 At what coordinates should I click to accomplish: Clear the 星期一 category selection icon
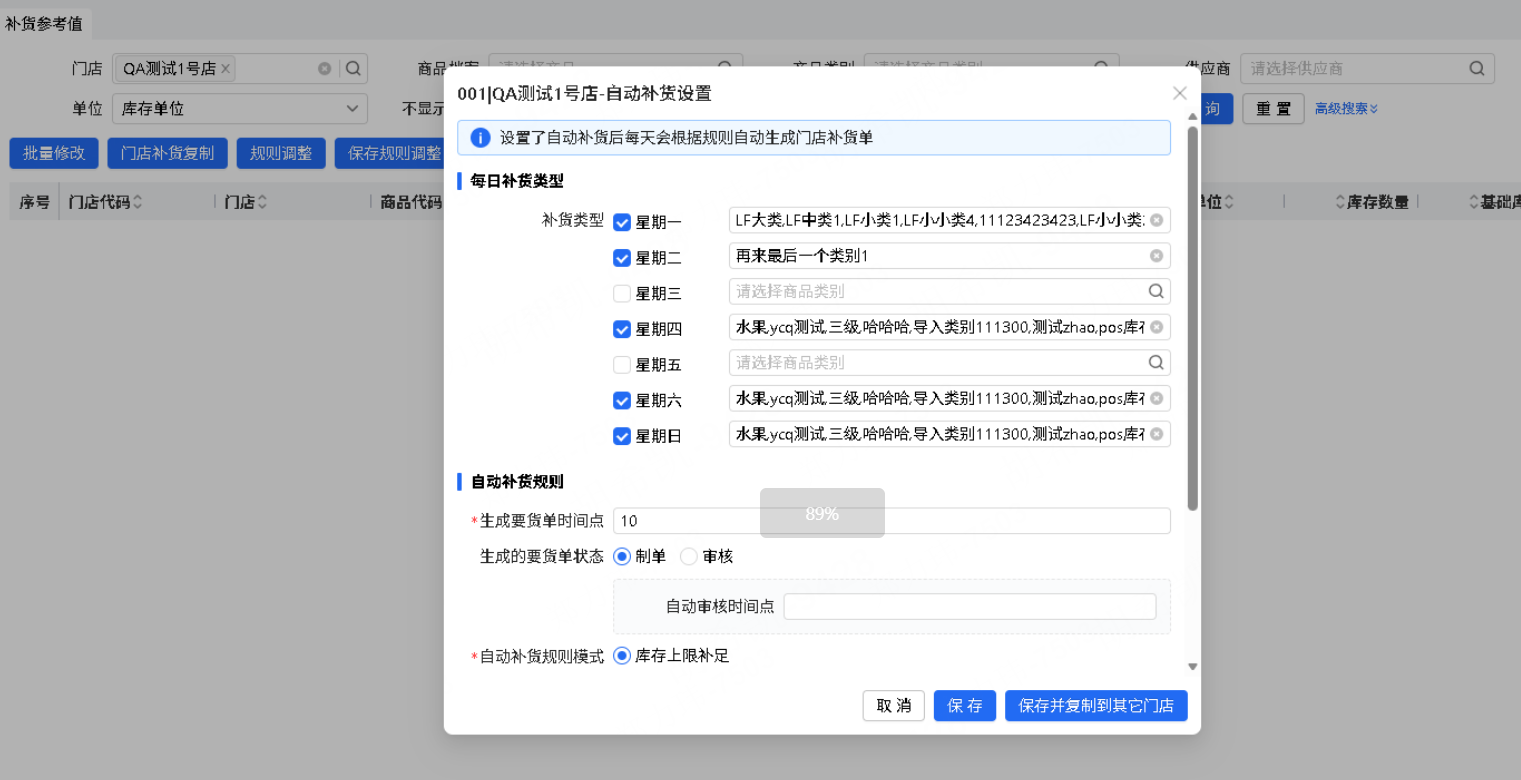point(1156,221)
